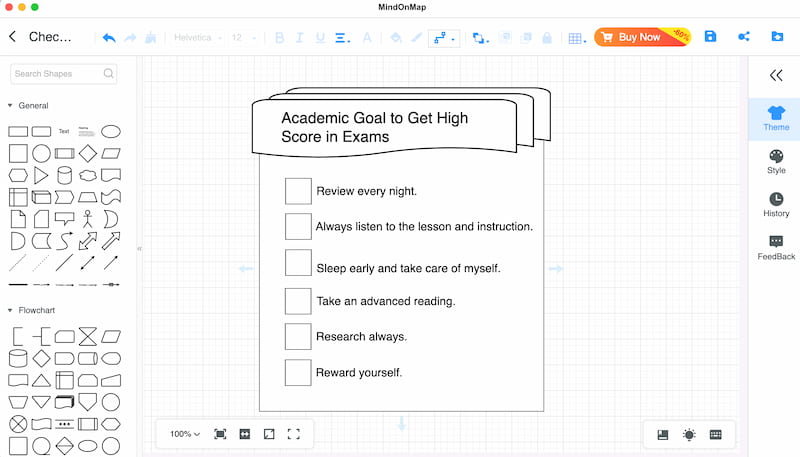Collapse the right panel with double chevron

[x=776, y=75]
